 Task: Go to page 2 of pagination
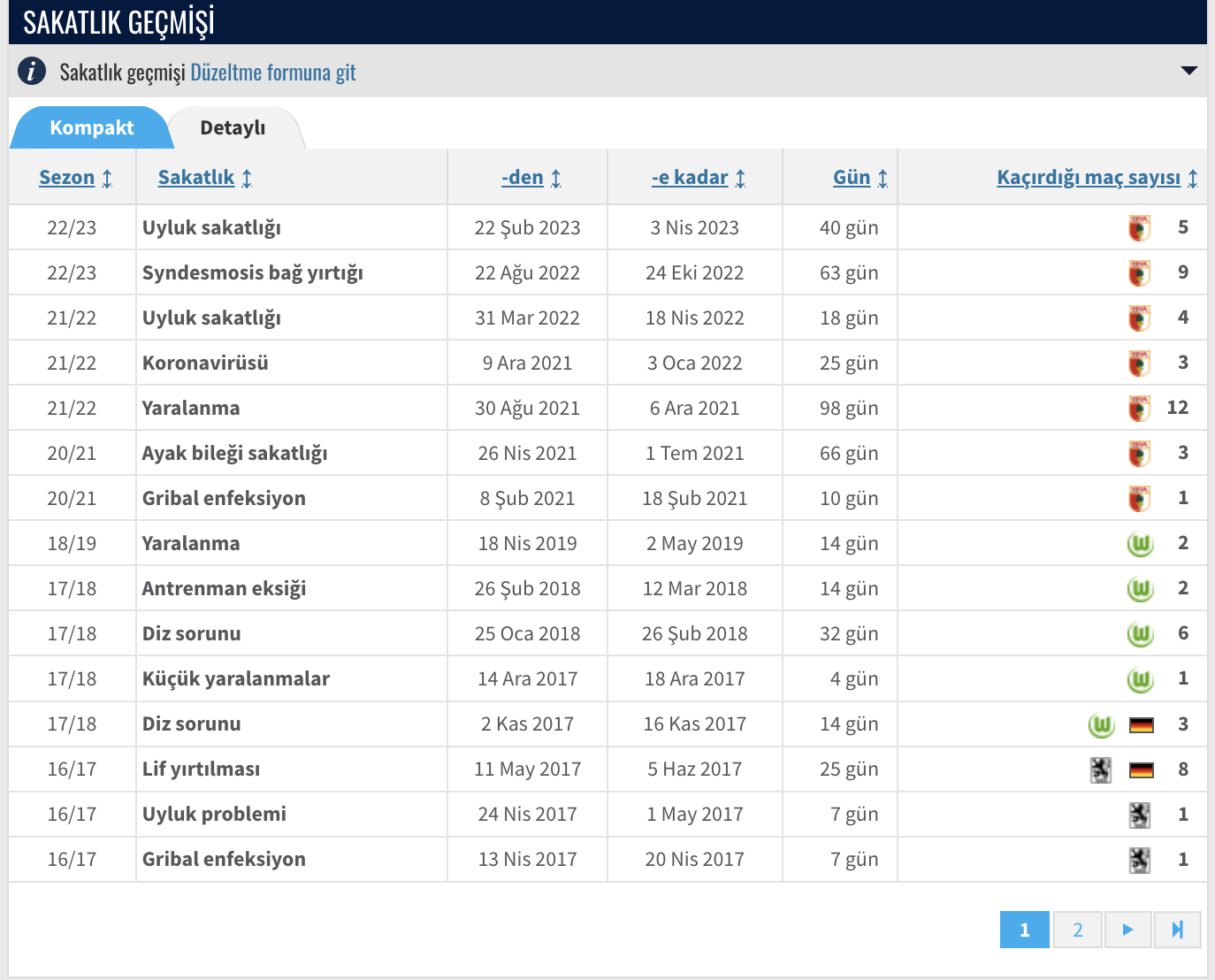(x=1078, y=930)
